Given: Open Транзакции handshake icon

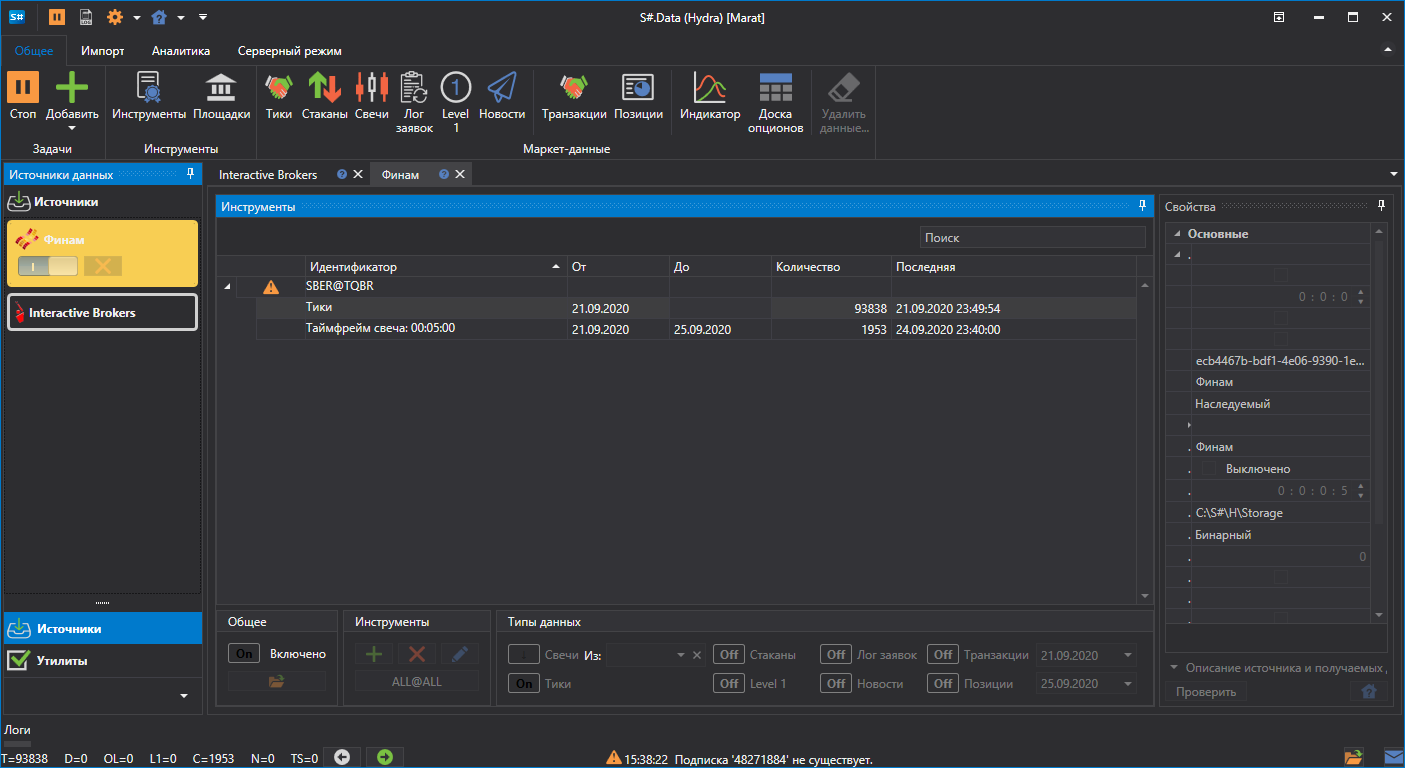Looking at the screenshot, I should click(574, 88).
